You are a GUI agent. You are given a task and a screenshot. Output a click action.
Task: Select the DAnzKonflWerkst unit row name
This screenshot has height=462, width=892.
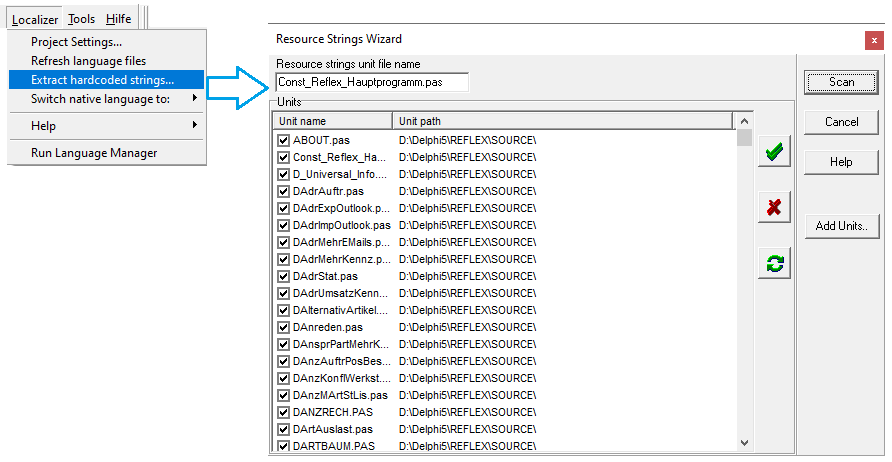coord(341,378)
